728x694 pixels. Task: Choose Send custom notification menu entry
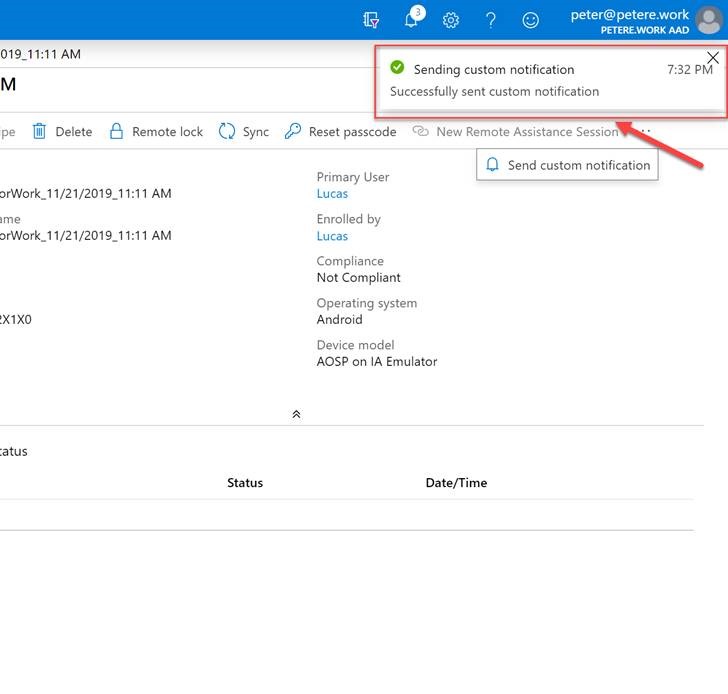tap(568, 165)
